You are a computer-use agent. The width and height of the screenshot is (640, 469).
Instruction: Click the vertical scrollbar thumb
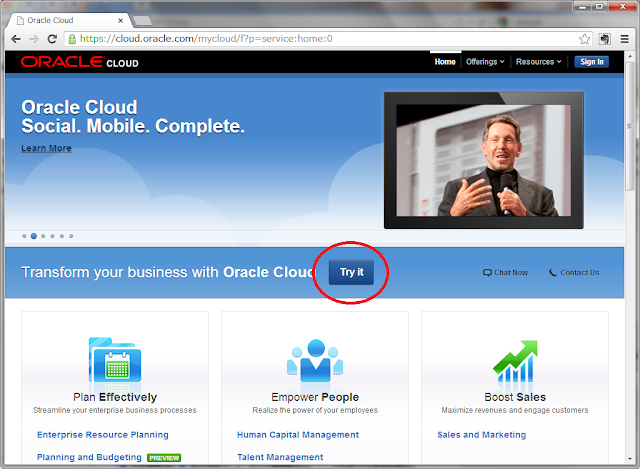coord(630,126)
